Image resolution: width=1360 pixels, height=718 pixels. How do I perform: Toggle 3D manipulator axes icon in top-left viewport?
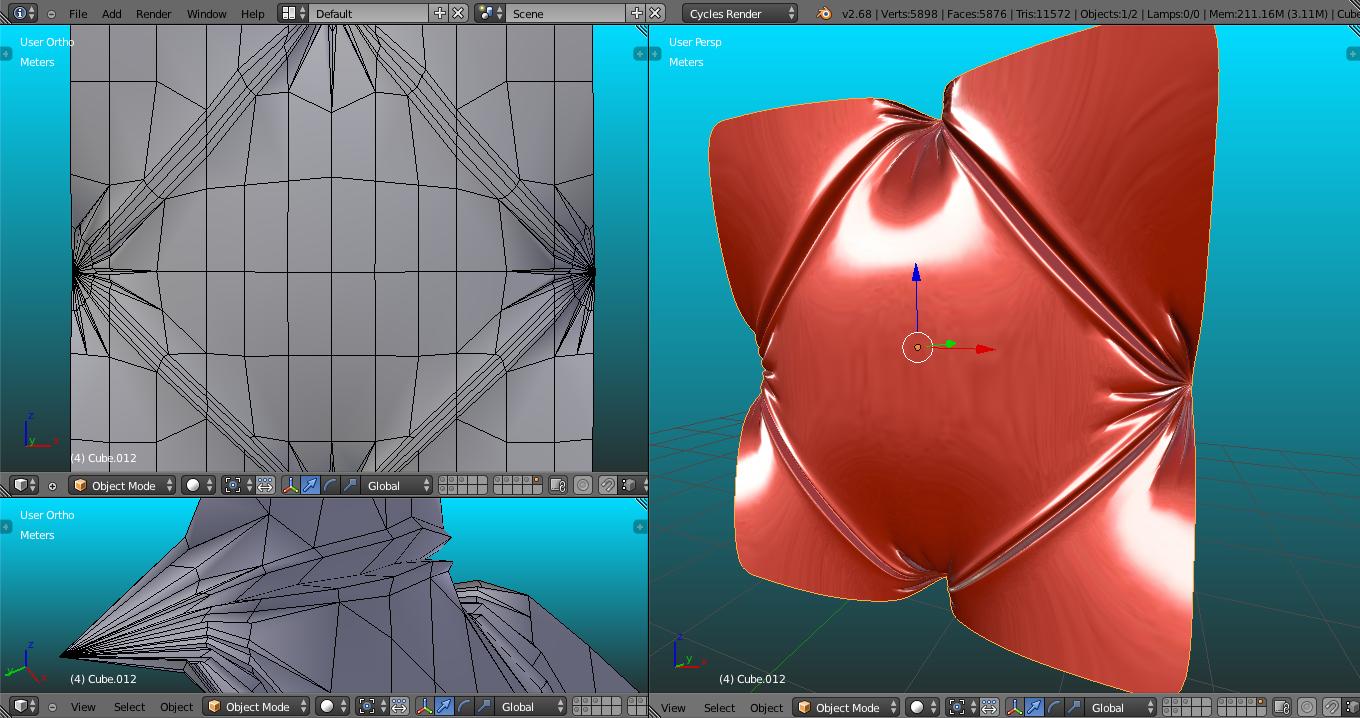(290, 486)
